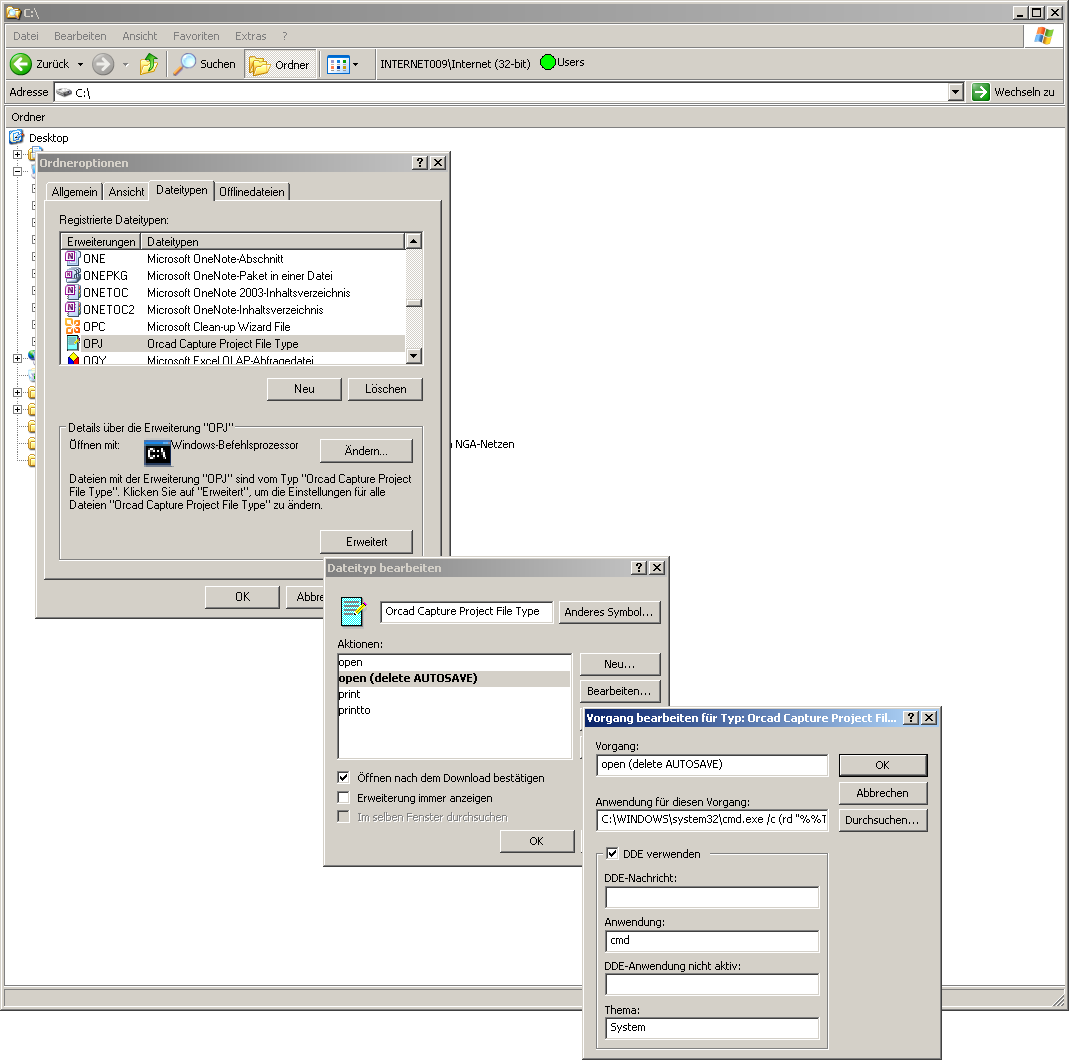Click the Dateitypen column header
Image resolution: width=1069 pixels, height=1060 pixels.
click(273, 241)
